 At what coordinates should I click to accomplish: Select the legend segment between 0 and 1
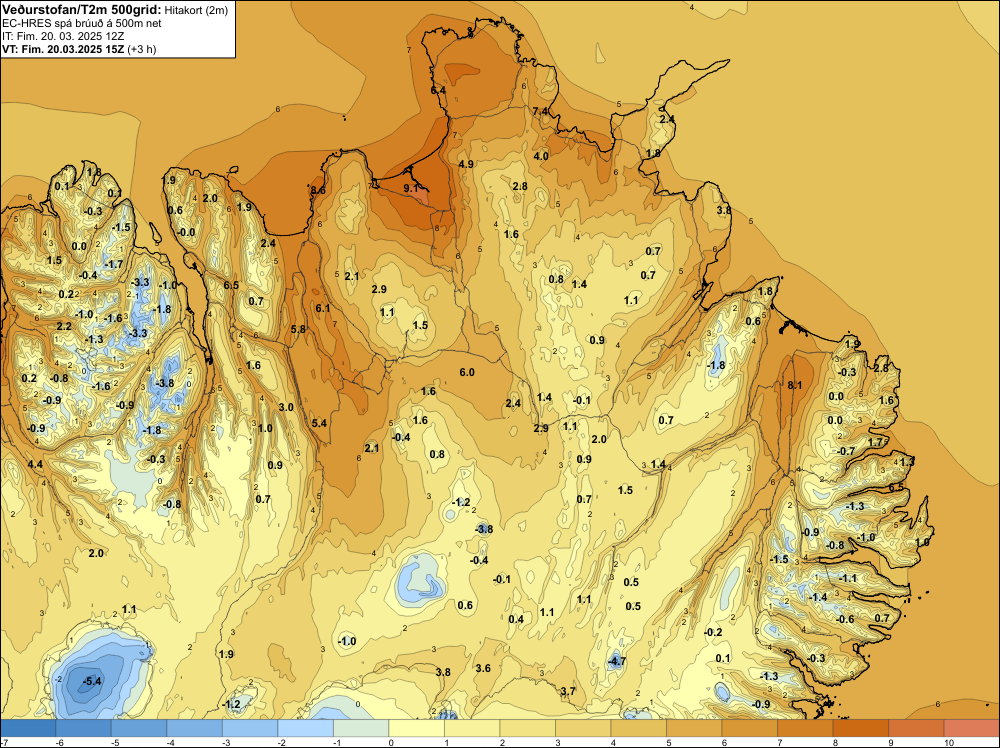[416, 728]
